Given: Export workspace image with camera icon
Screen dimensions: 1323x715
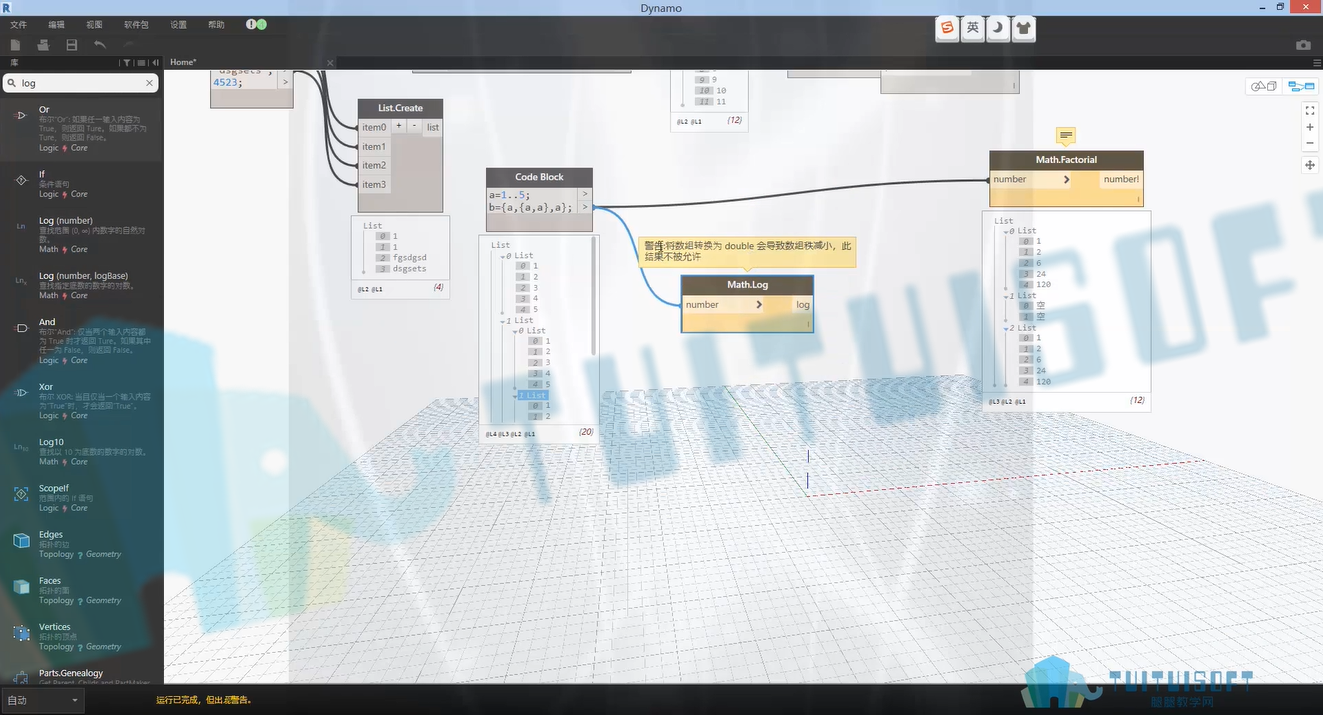Looking at the screenshot, I should click(1303, 45).
